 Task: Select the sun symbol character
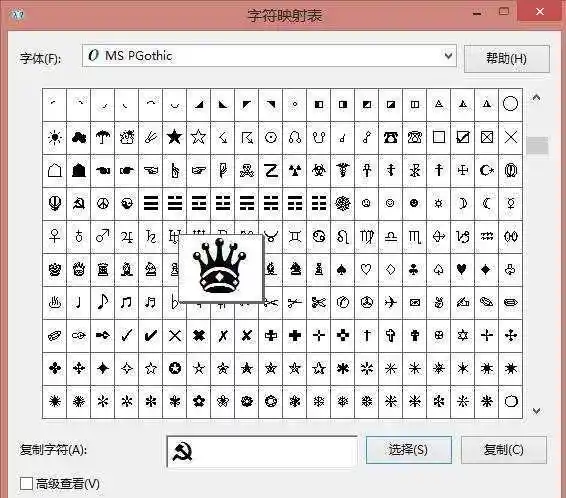point(55,137)
